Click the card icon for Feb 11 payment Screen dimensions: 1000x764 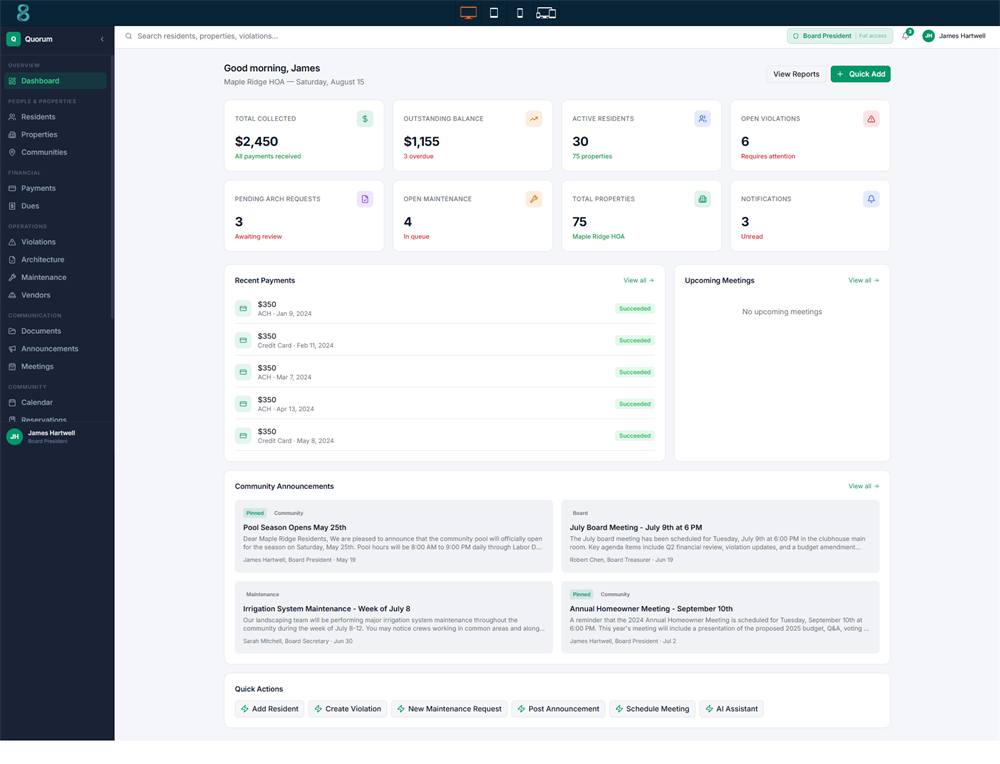(x=243, y=341)
